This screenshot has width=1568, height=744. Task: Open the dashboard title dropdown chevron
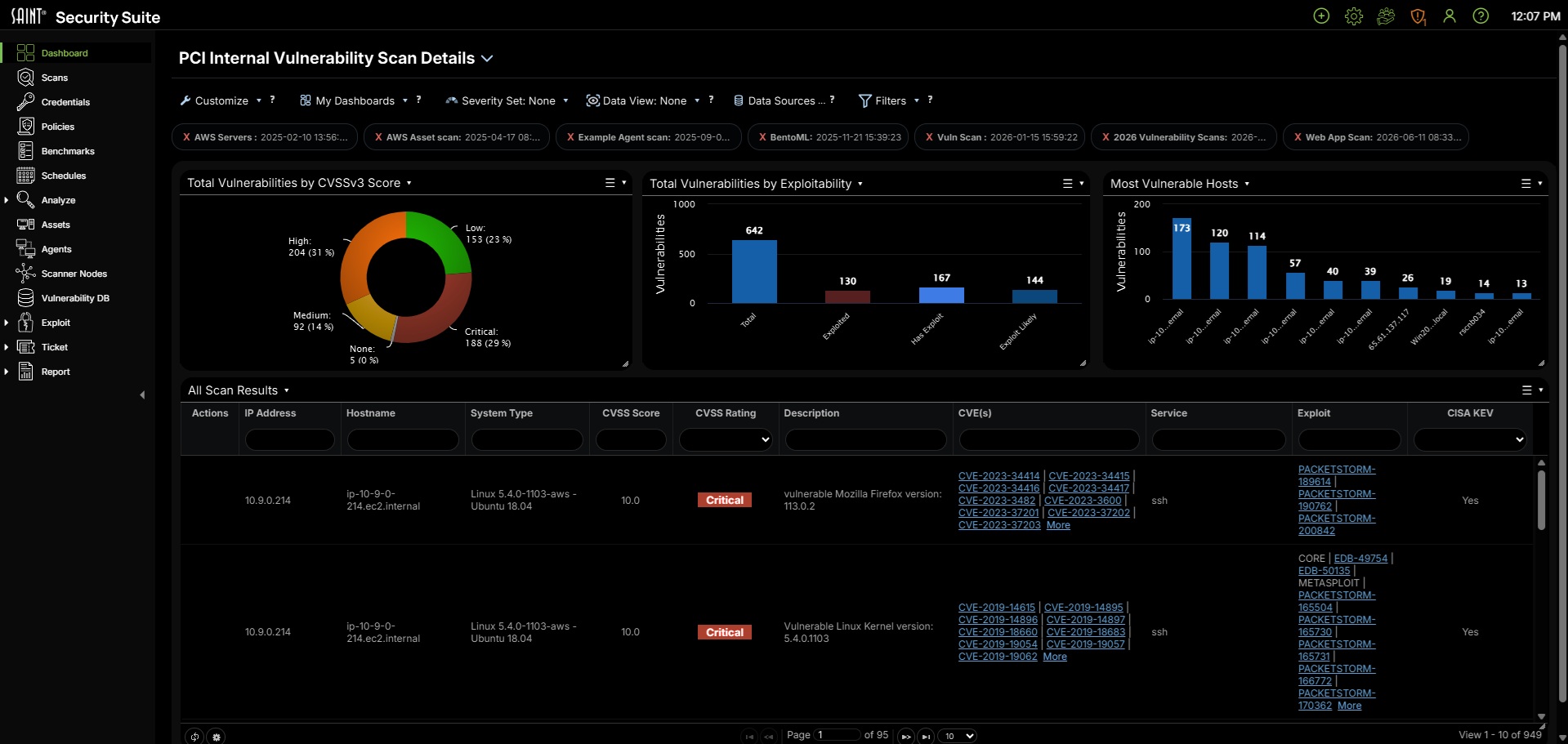click(487, 59)
